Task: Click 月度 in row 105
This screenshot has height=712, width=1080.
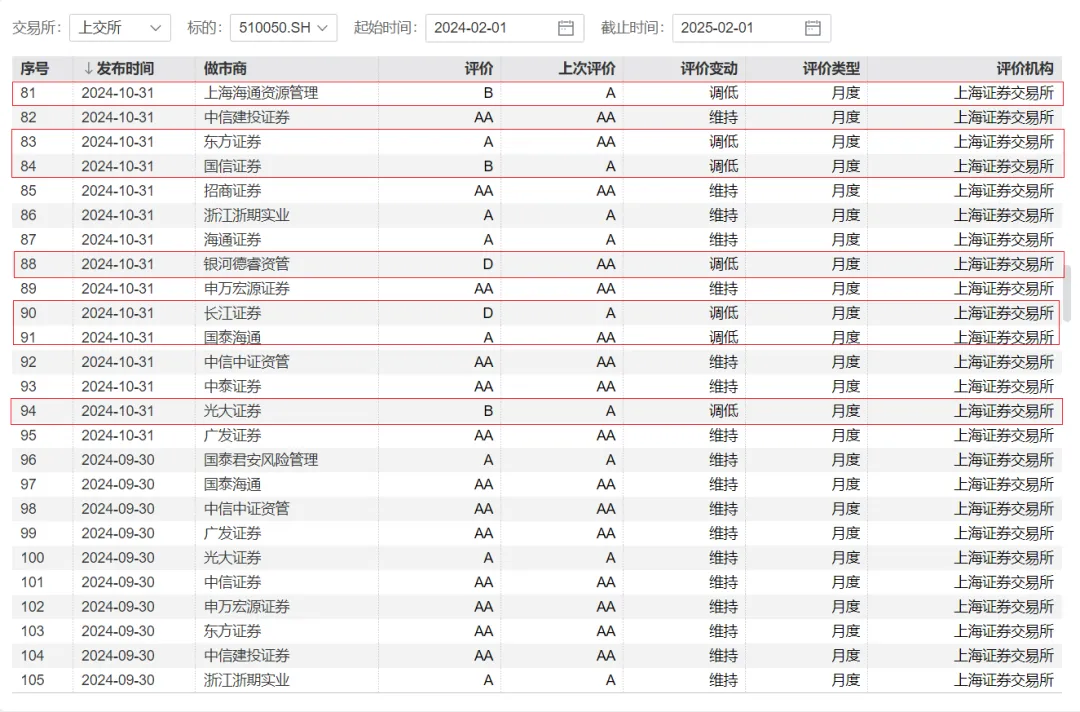Action: click(846, 680)
